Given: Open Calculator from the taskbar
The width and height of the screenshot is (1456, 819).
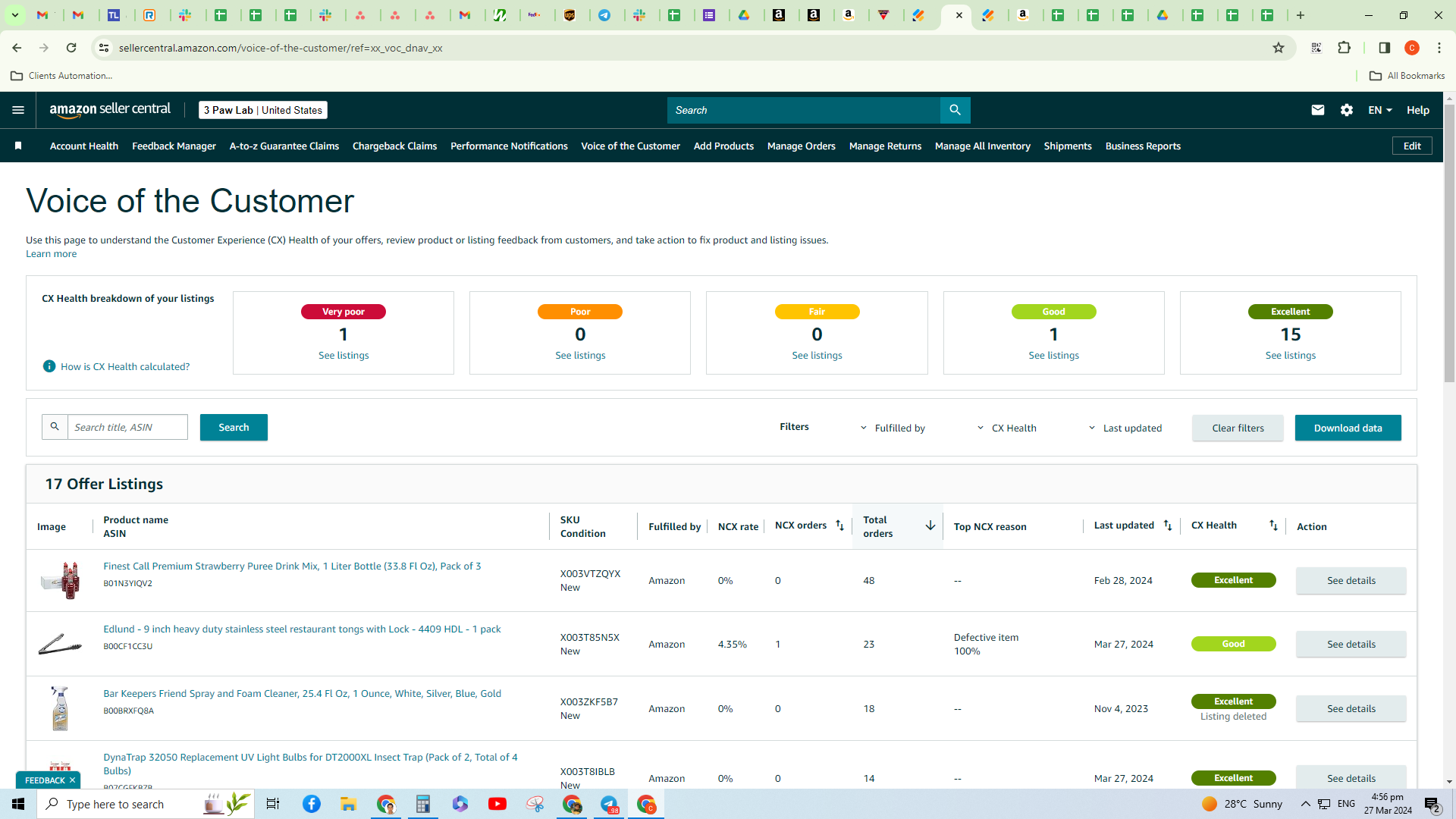Looking at the screenshot, I should click(x=423, y=804).
